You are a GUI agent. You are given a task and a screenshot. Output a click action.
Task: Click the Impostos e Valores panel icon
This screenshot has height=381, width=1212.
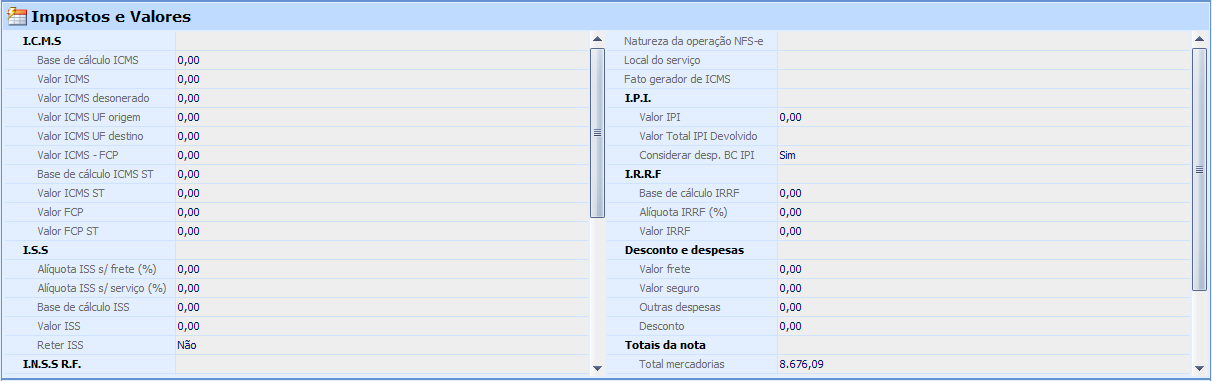pos(17,16)
